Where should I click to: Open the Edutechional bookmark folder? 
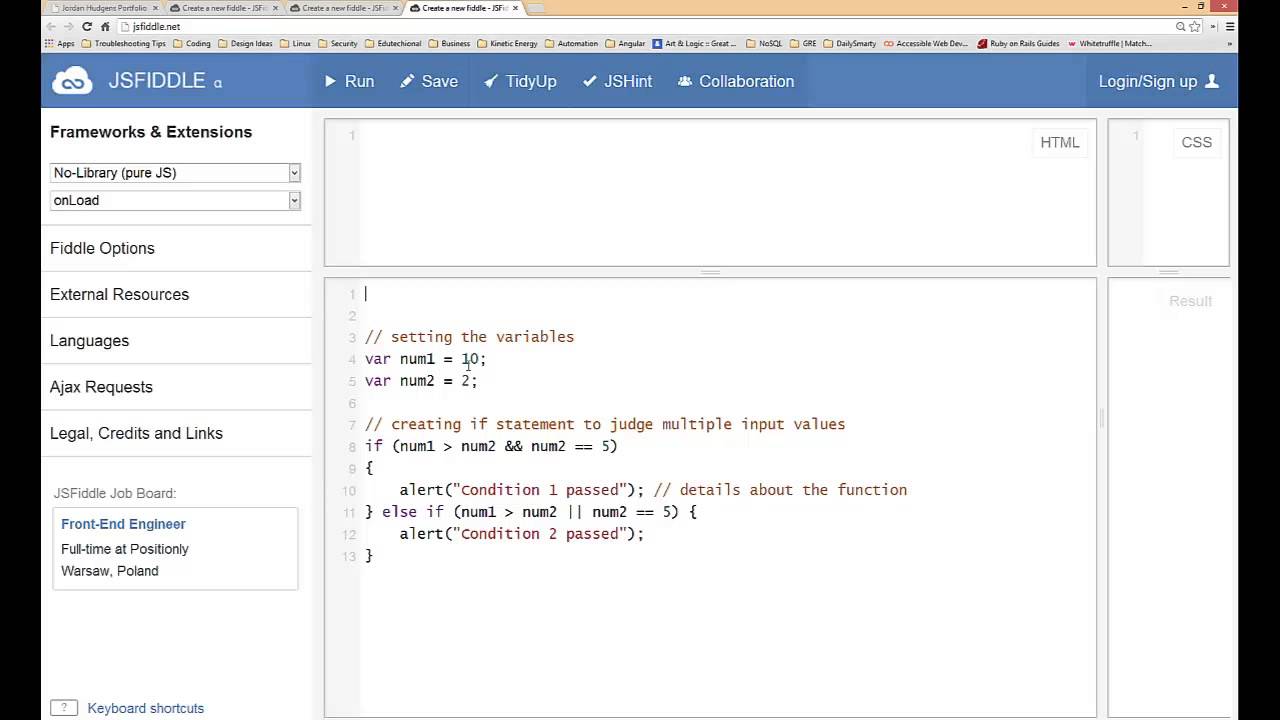(393, 44)
